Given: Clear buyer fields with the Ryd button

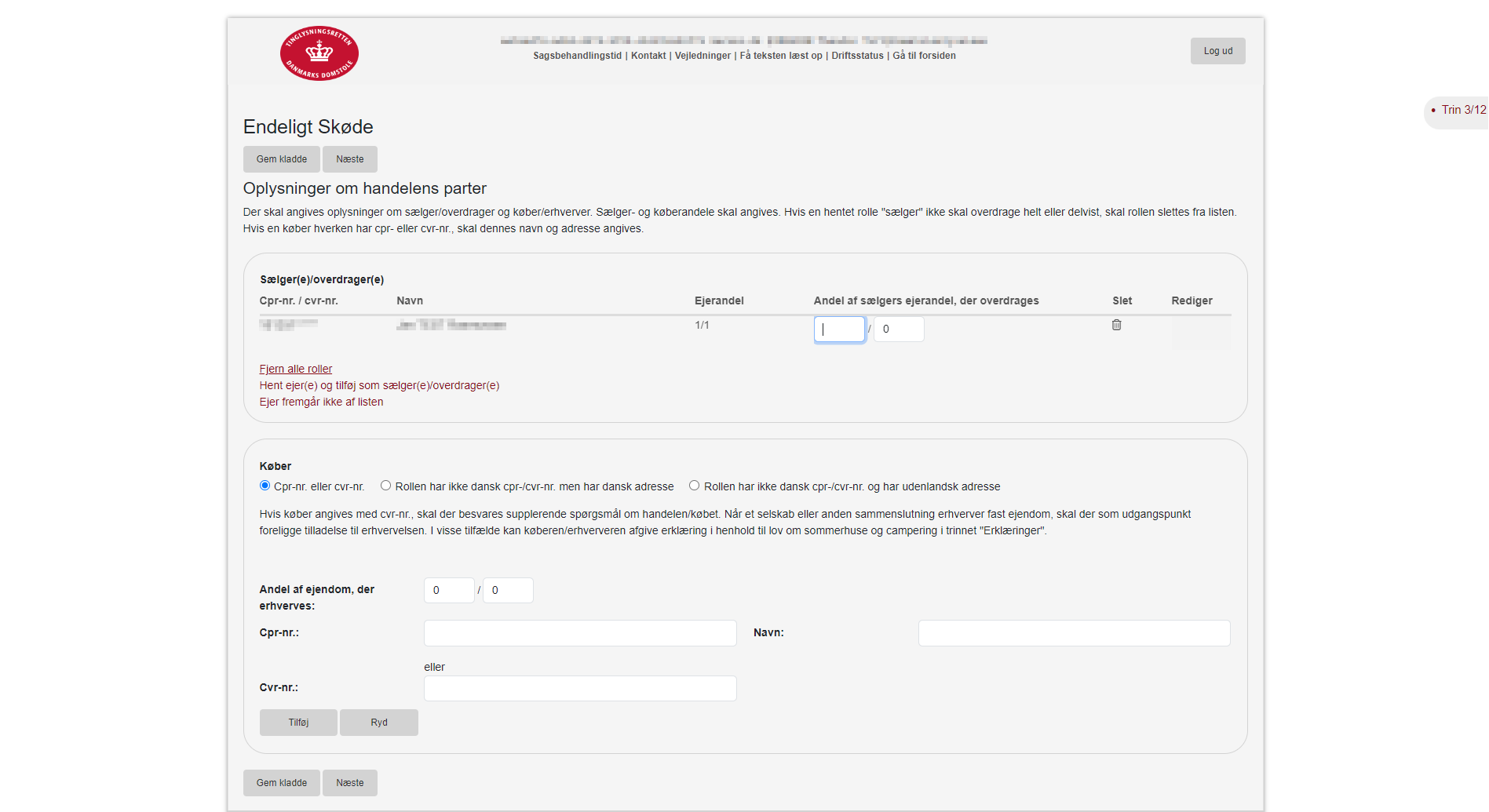Looking at the screenshot, I should pos(378,723).
